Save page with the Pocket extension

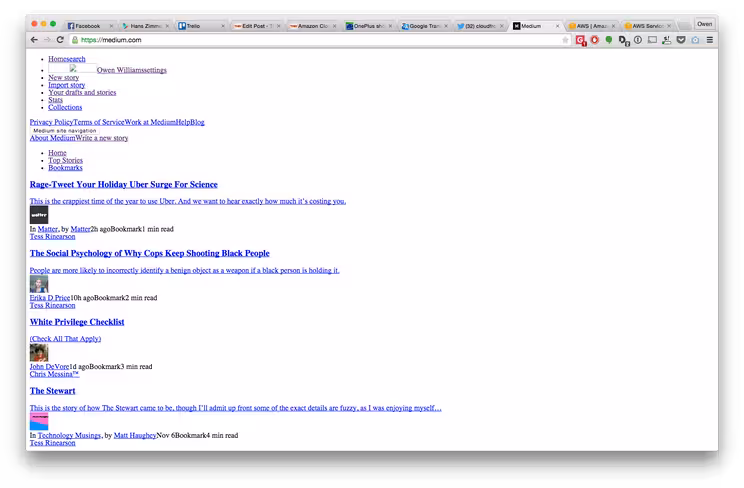681,40
